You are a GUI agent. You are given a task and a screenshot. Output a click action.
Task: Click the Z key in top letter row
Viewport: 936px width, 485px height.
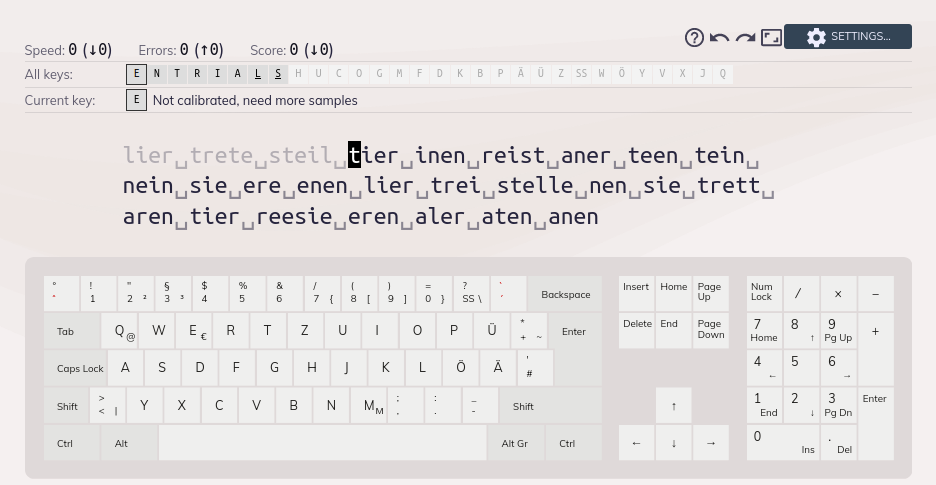click(x=304, y=331)
